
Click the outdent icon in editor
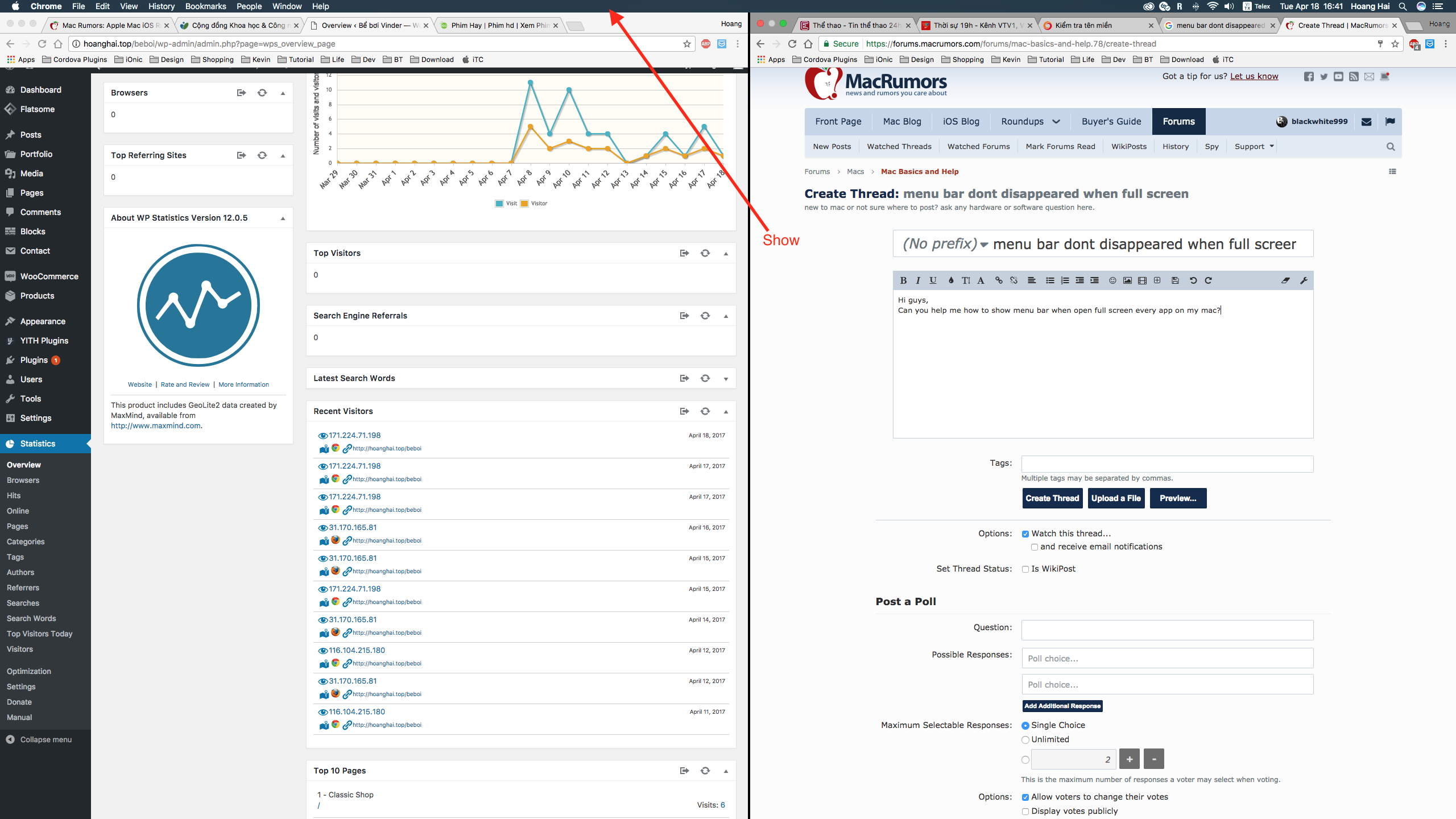[1079, 280]
